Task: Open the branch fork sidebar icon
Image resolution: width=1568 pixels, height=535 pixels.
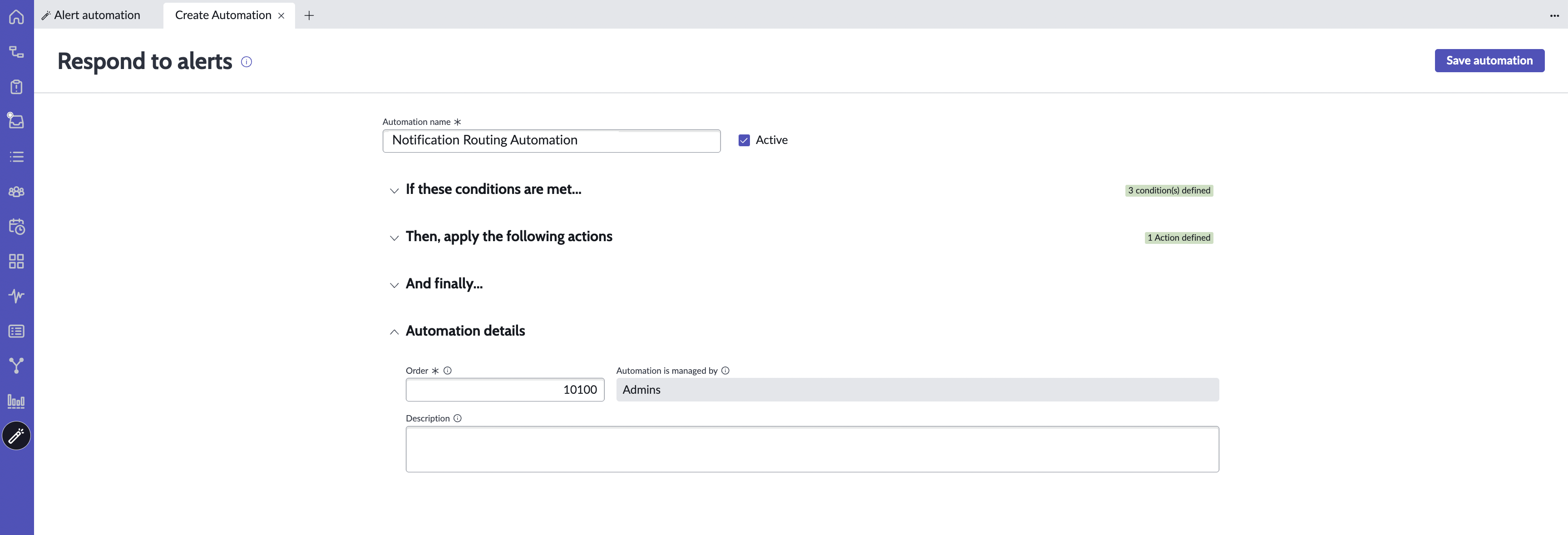Action: pos(16,365)
